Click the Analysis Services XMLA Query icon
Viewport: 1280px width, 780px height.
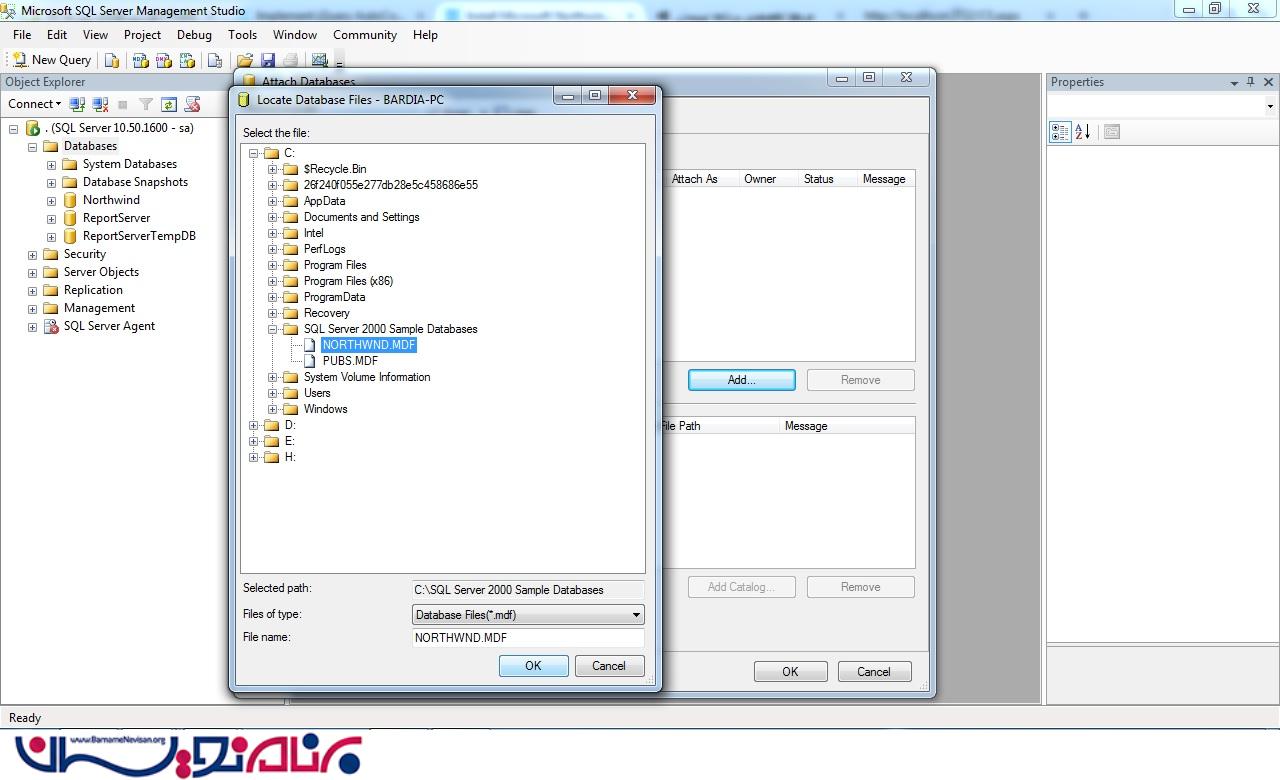pos(187,60)
